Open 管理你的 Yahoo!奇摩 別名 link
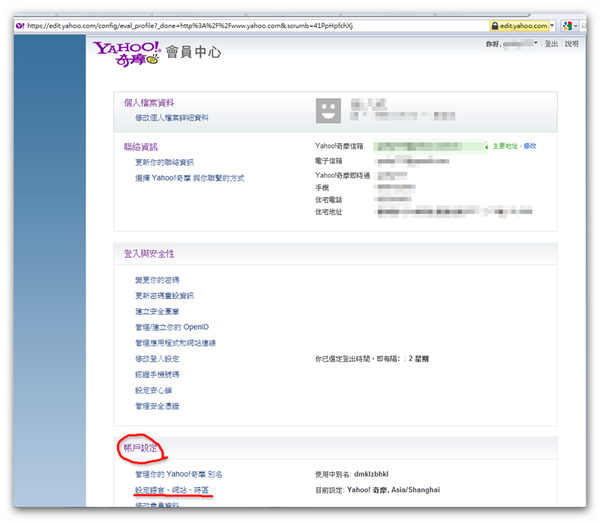 (179, 474)
